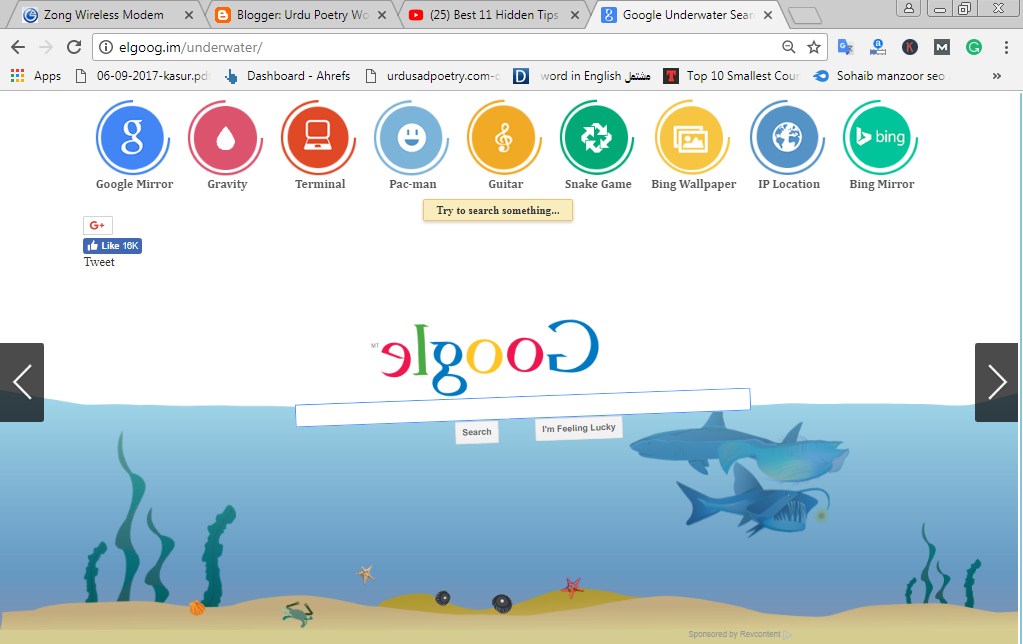1023x644 pixels.
Task: Click the Google+ share icon
Action: pyautogui.click(x=98, y=225)
